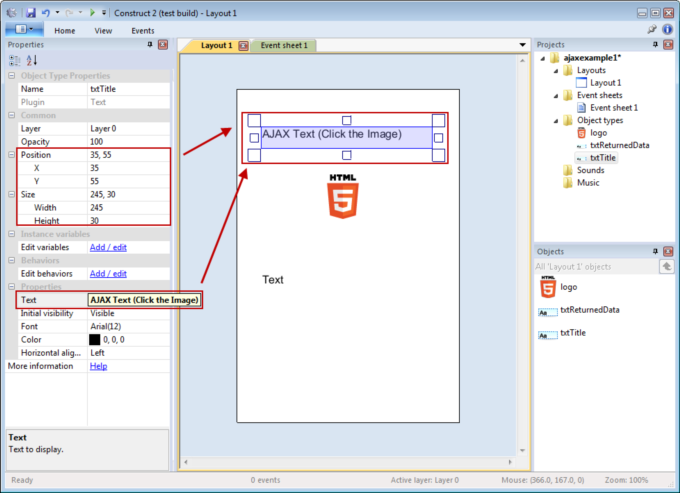Pin the Projects panel
The image size is (680, 493).
[x=655, y=44]
